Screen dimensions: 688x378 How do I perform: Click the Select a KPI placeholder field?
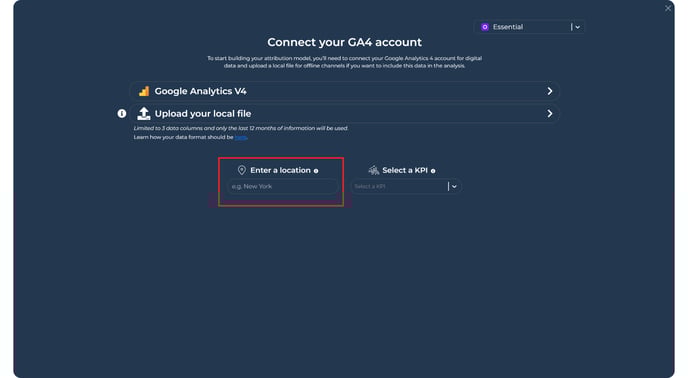click(399, 187)
